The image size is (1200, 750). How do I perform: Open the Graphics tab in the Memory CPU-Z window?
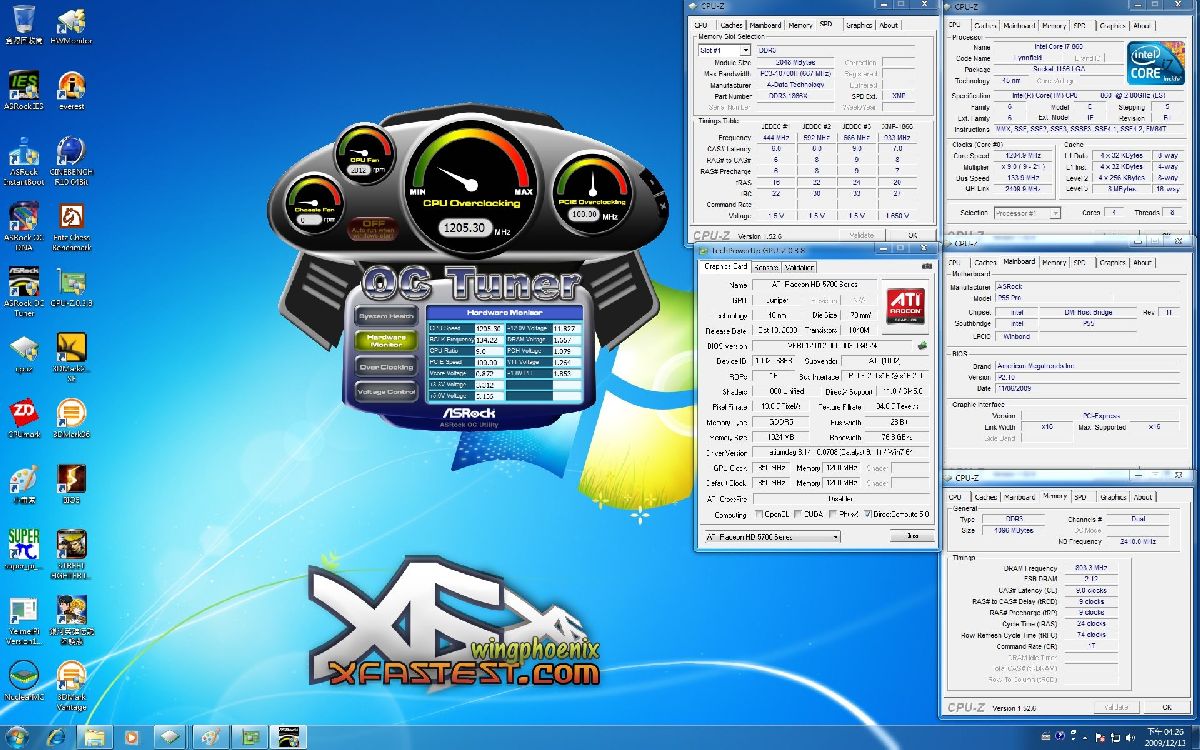coord(1112,497)
